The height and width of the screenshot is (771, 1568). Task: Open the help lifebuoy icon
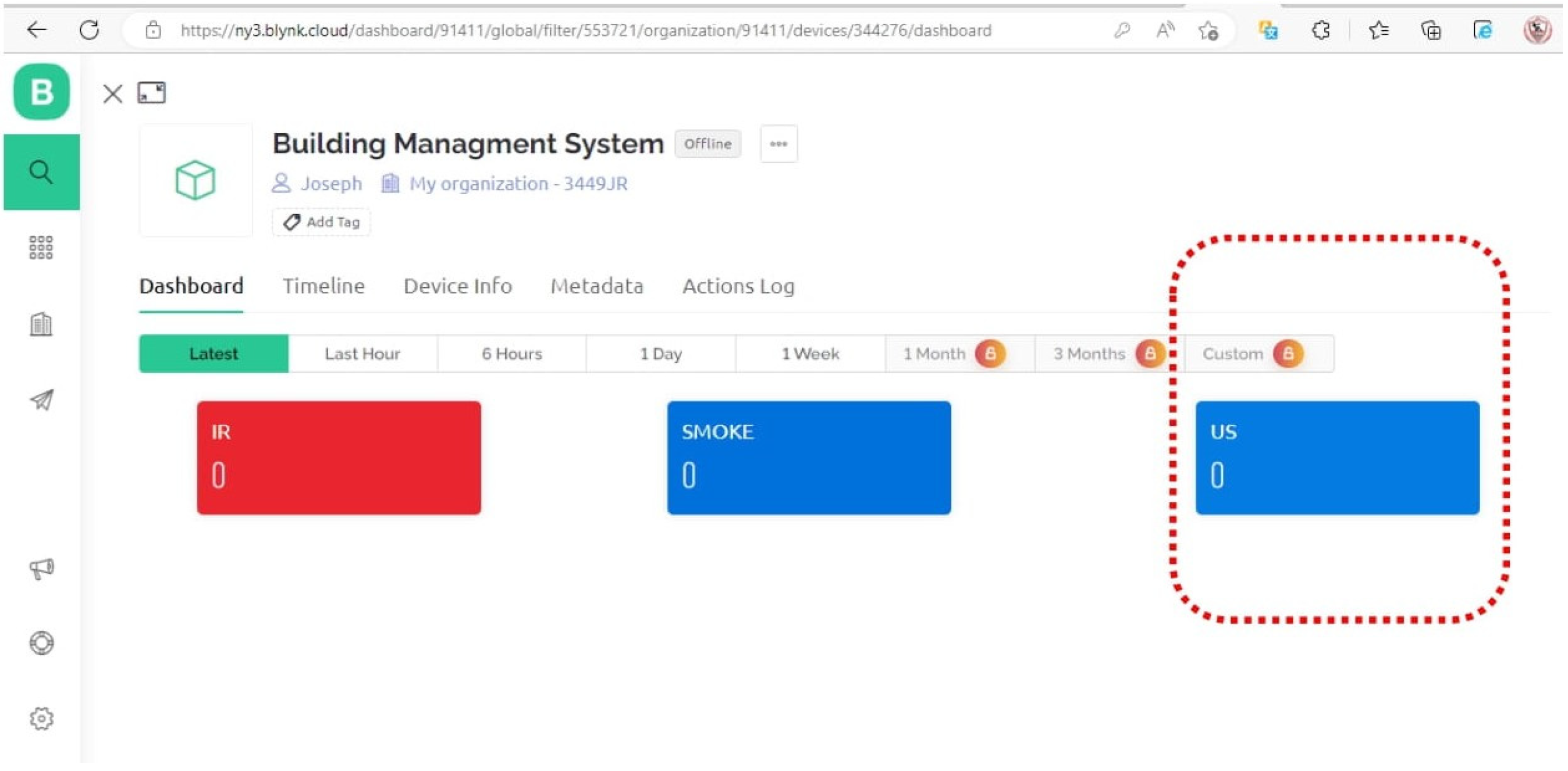tap(41, 642)
